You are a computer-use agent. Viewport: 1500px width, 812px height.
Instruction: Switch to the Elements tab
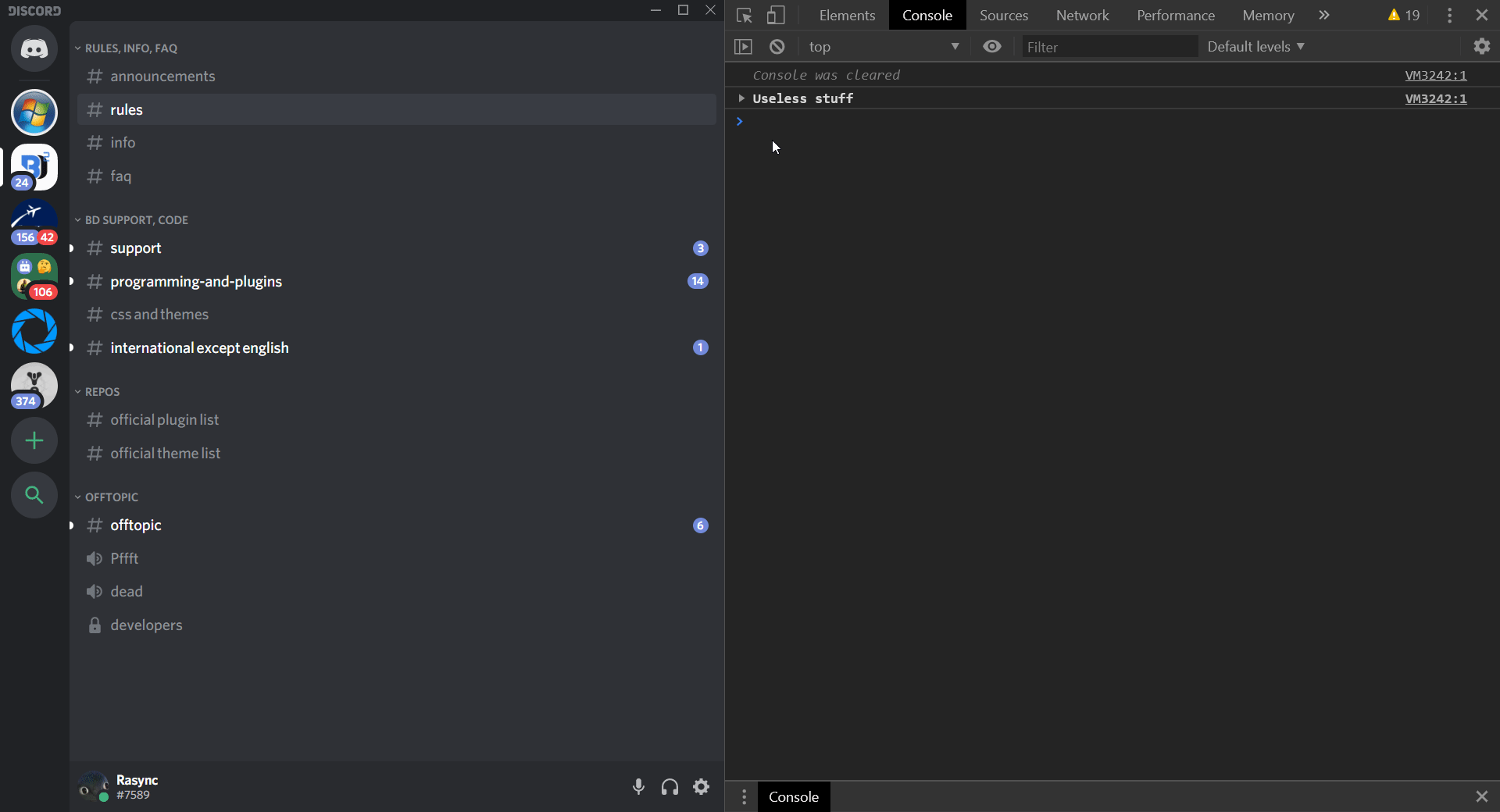pyautogui.click(x=847, y=16)
